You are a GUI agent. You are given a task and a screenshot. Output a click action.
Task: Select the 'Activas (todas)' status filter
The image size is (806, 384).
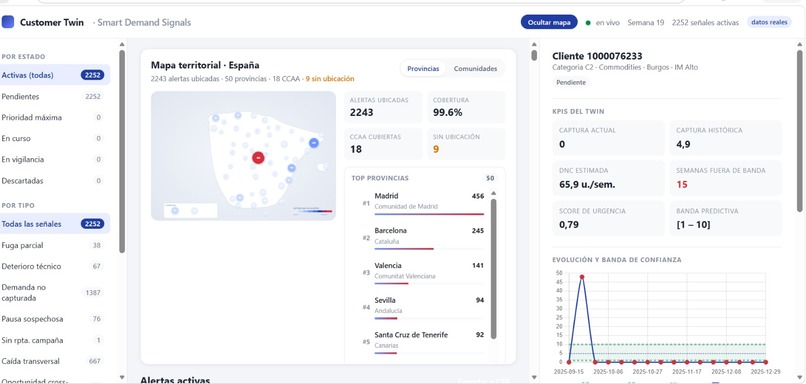(x=55, y=75)
